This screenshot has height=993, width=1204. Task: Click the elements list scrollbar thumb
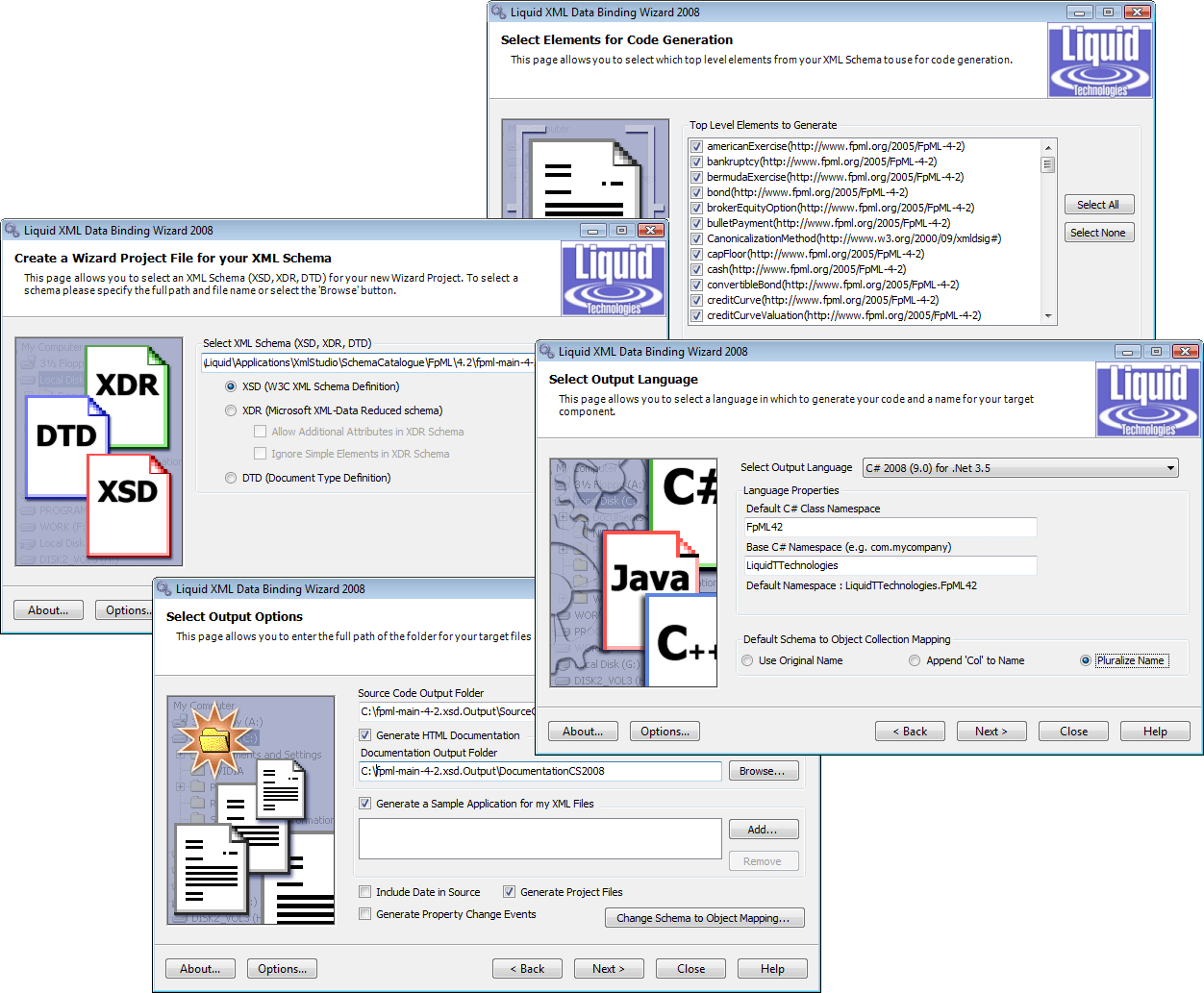(1048, 164)
